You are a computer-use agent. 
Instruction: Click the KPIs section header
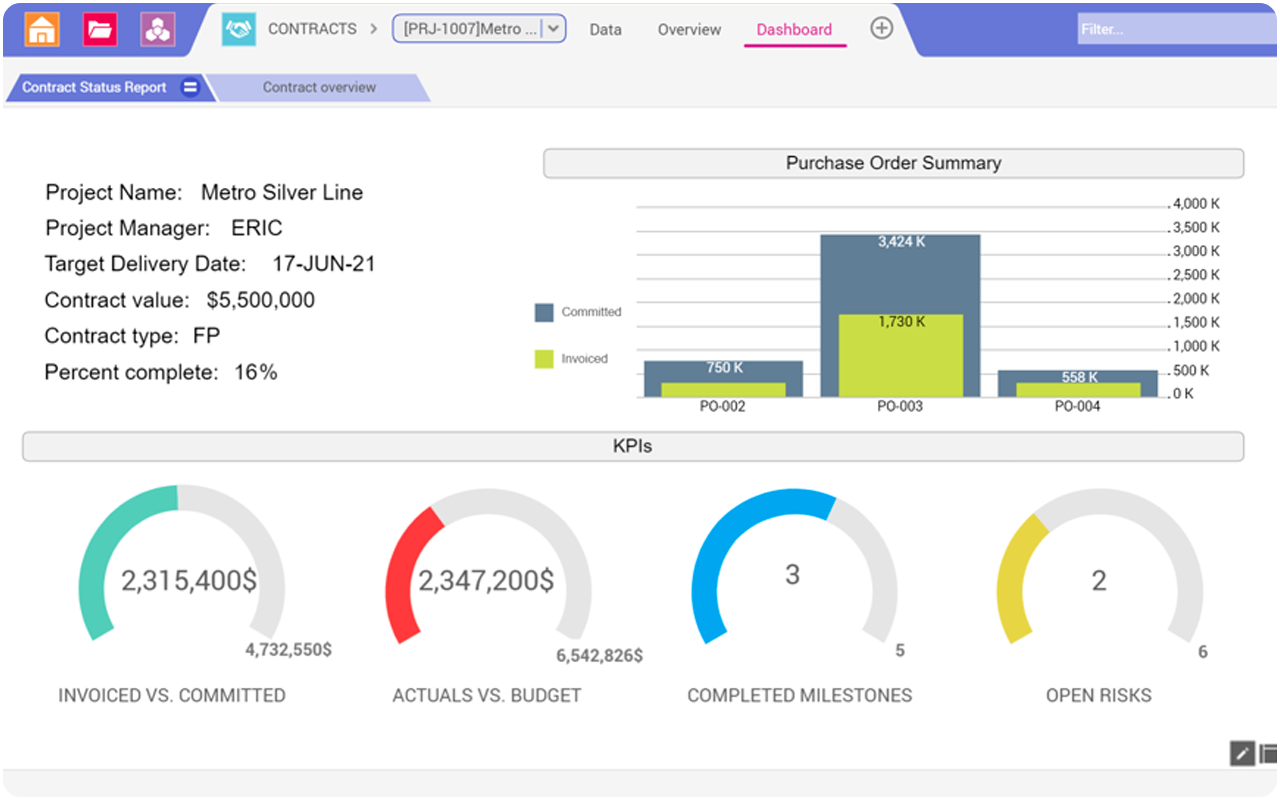[632, 446]
